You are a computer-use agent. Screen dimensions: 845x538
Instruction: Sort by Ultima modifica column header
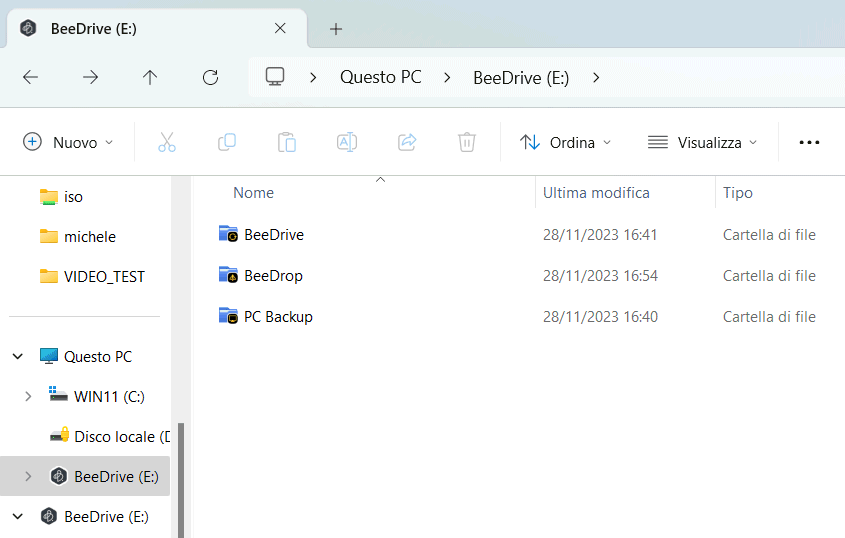596,192
